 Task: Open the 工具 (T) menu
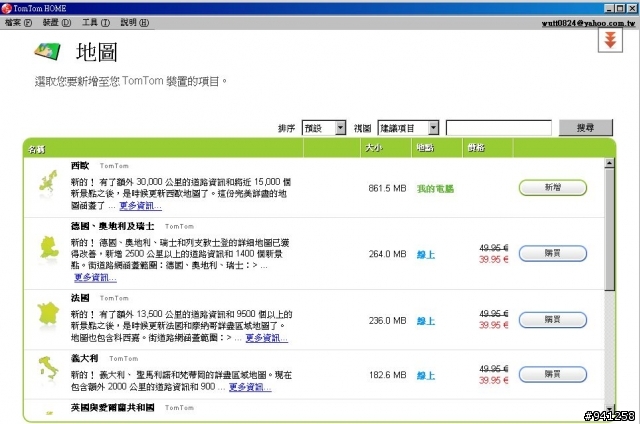tap(96, 23)
